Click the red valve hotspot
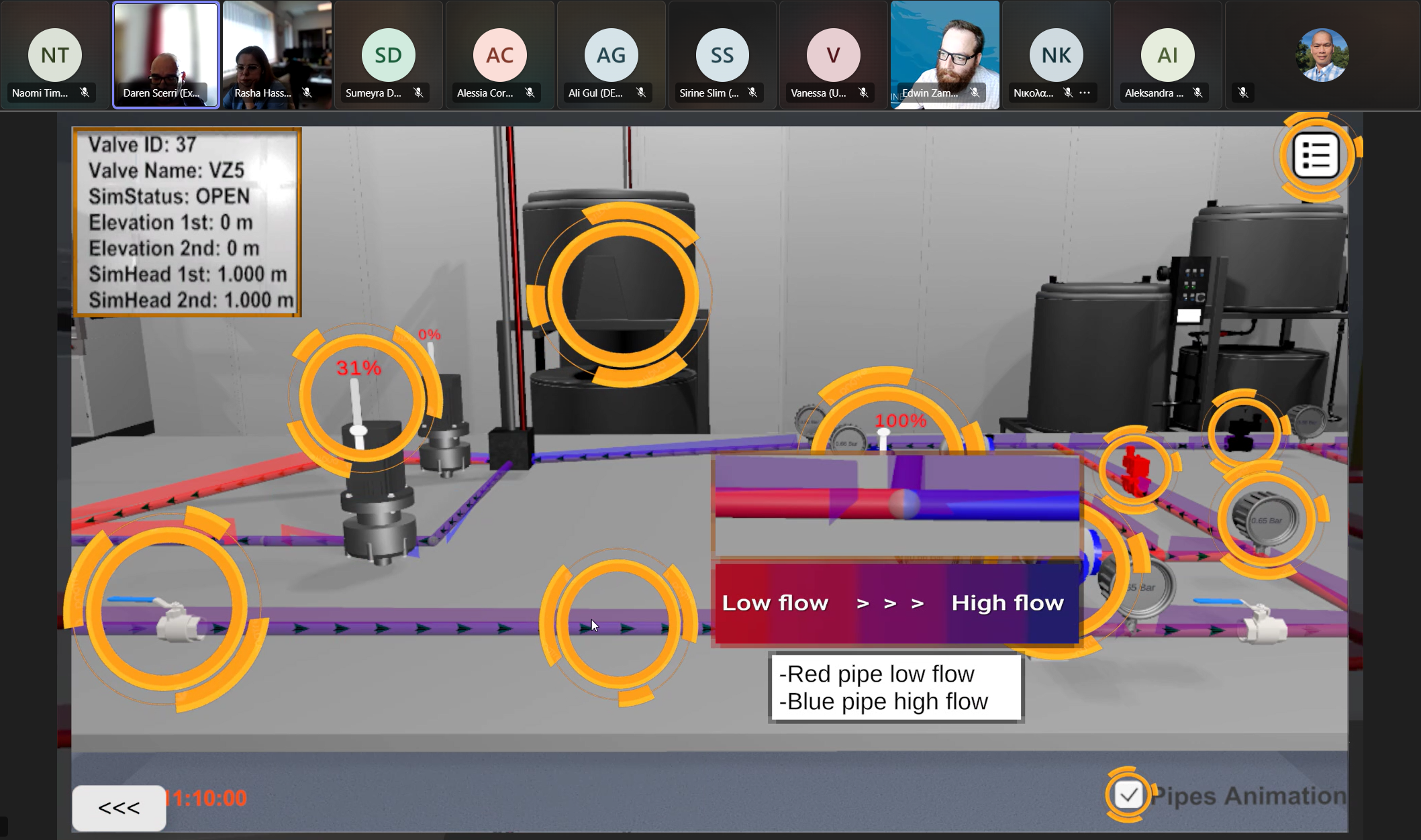The width and height of the screenshot is (1421, 840). click(1134, 470)
